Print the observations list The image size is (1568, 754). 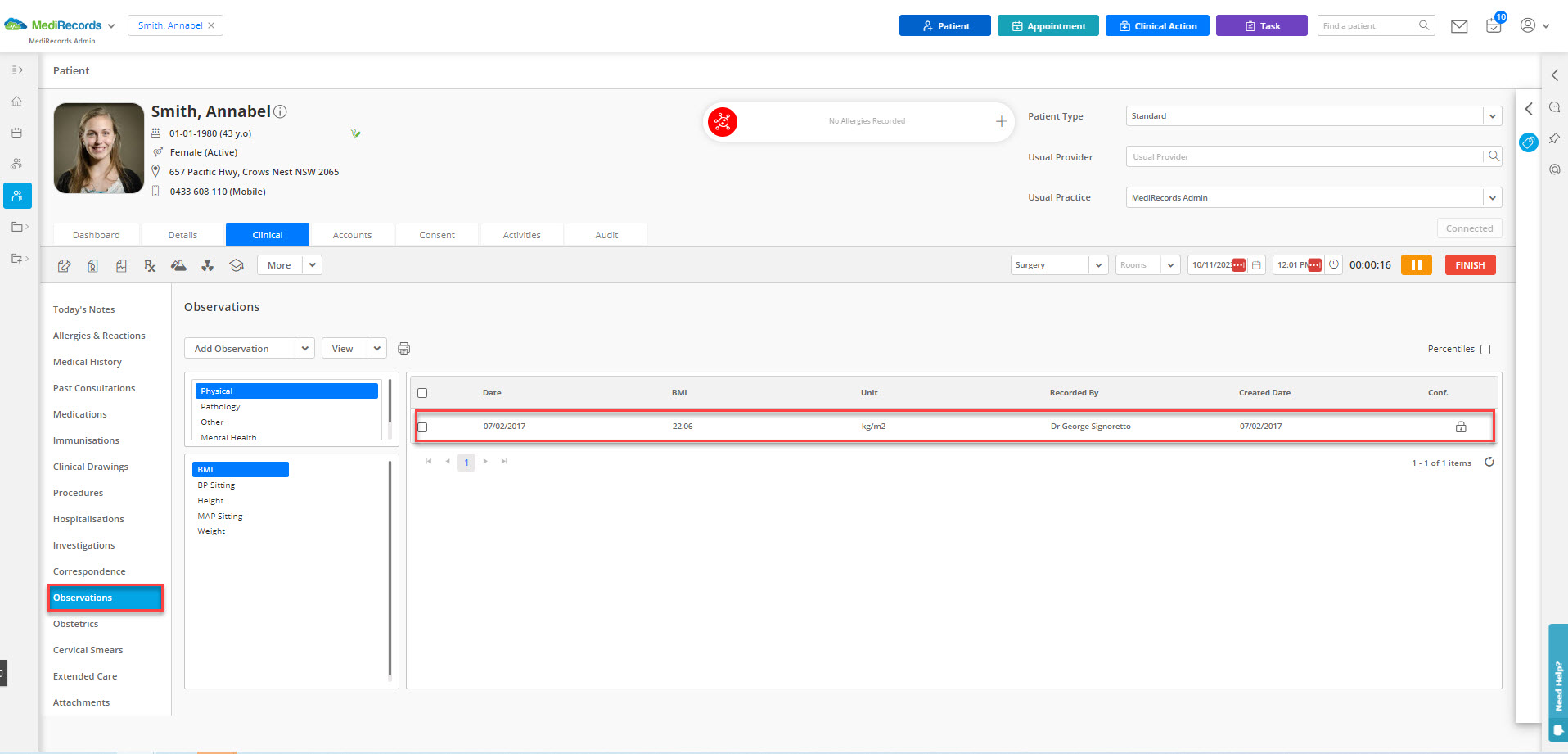pyautogui.click(x=403, y=349)
